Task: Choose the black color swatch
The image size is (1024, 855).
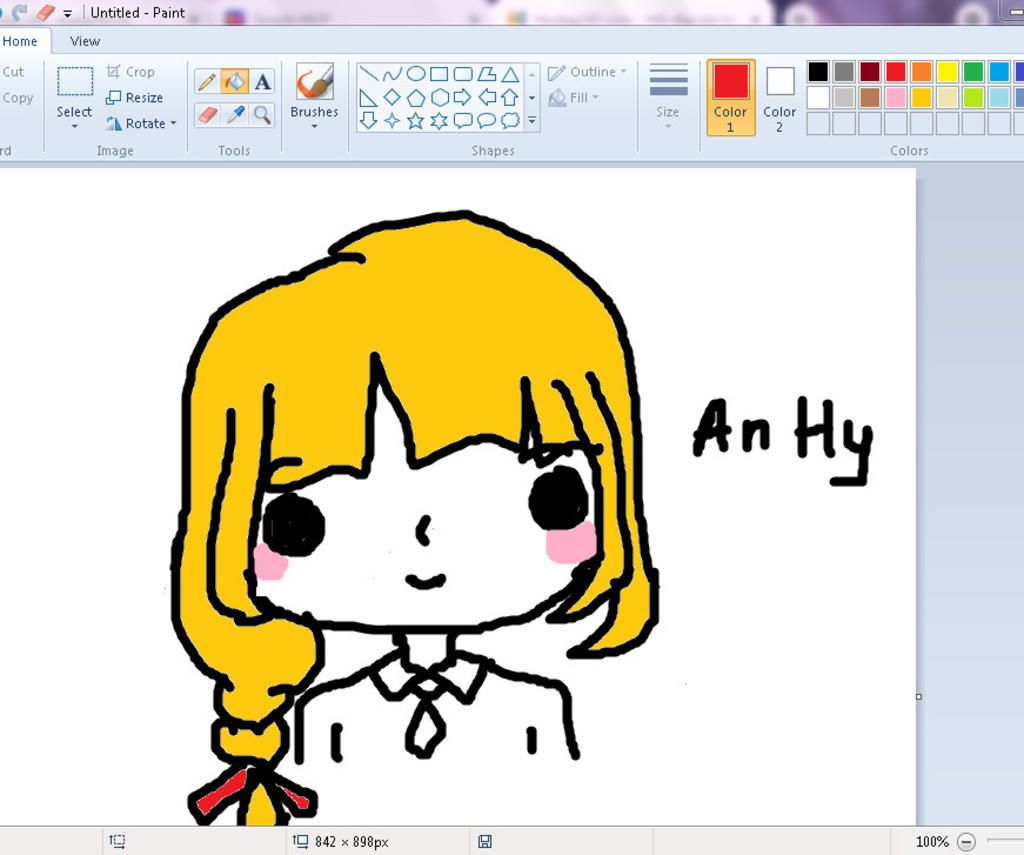Action: point(818,71)
